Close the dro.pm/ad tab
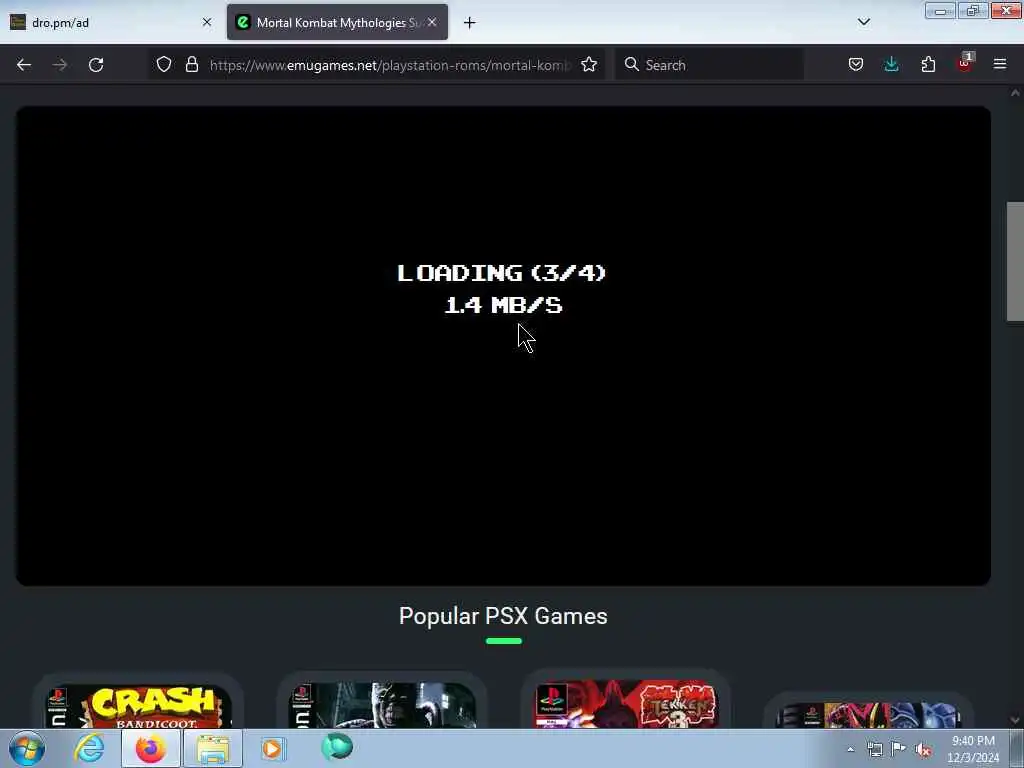The width and height of the screenshot is (1024, 768). tap(207, 22)
